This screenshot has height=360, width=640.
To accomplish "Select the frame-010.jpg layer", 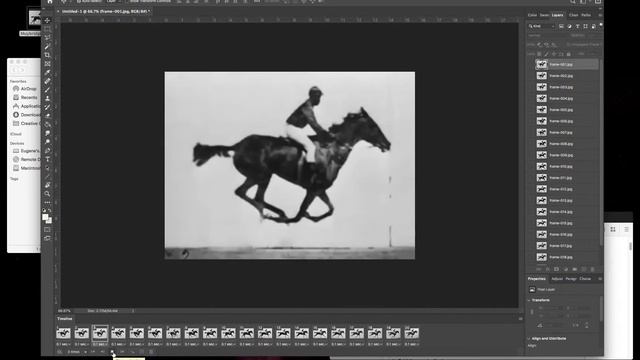I will tap(567, 167).
